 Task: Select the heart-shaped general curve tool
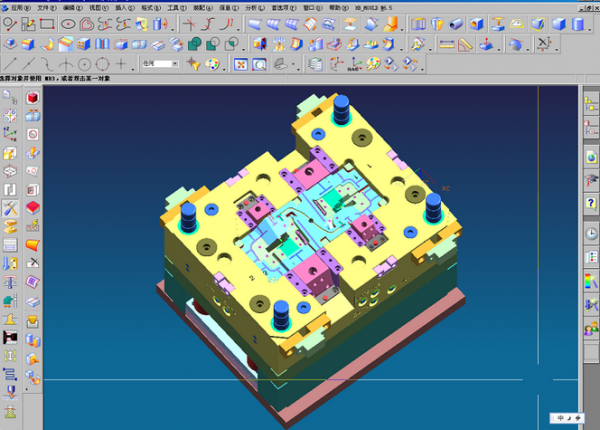[87, 24]
